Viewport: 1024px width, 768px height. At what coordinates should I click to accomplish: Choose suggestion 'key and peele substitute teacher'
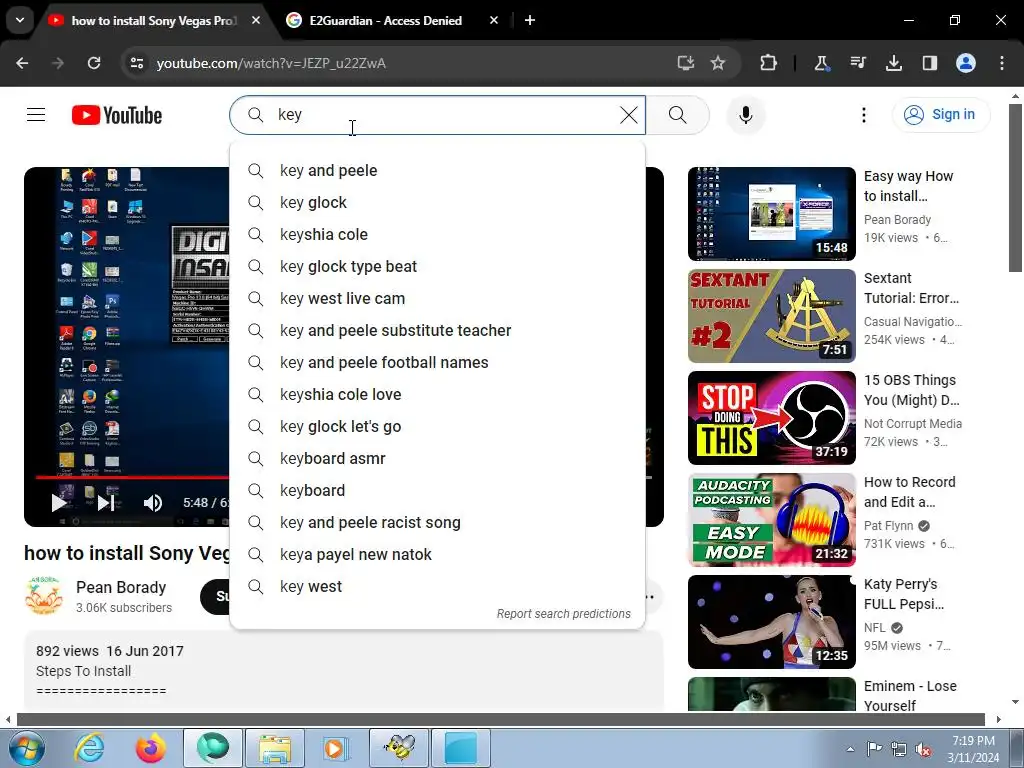point(438,330)
